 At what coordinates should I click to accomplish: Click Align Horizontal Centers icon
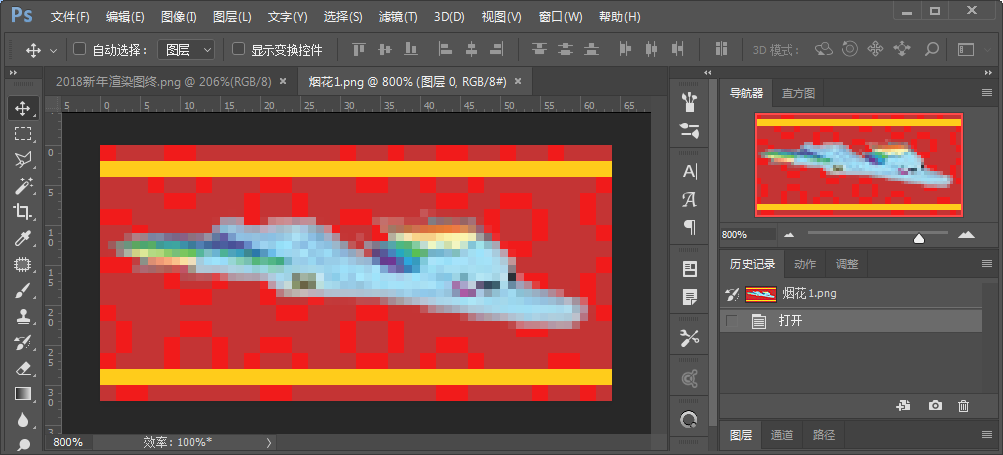(471, 49)
